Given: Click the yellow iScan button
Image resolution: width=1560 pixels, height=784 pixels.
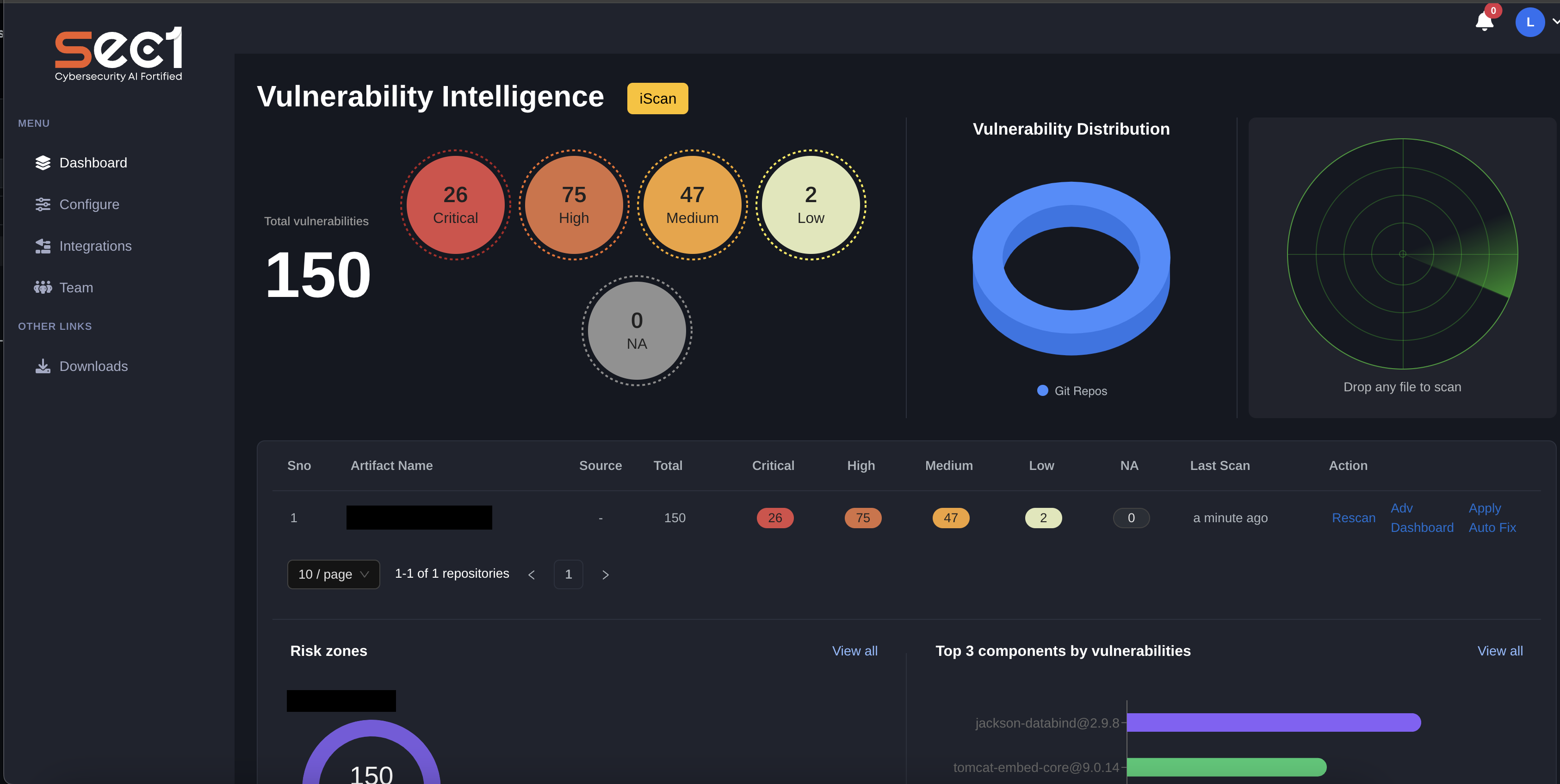Looking at the screenshot, I should [657, 99].
